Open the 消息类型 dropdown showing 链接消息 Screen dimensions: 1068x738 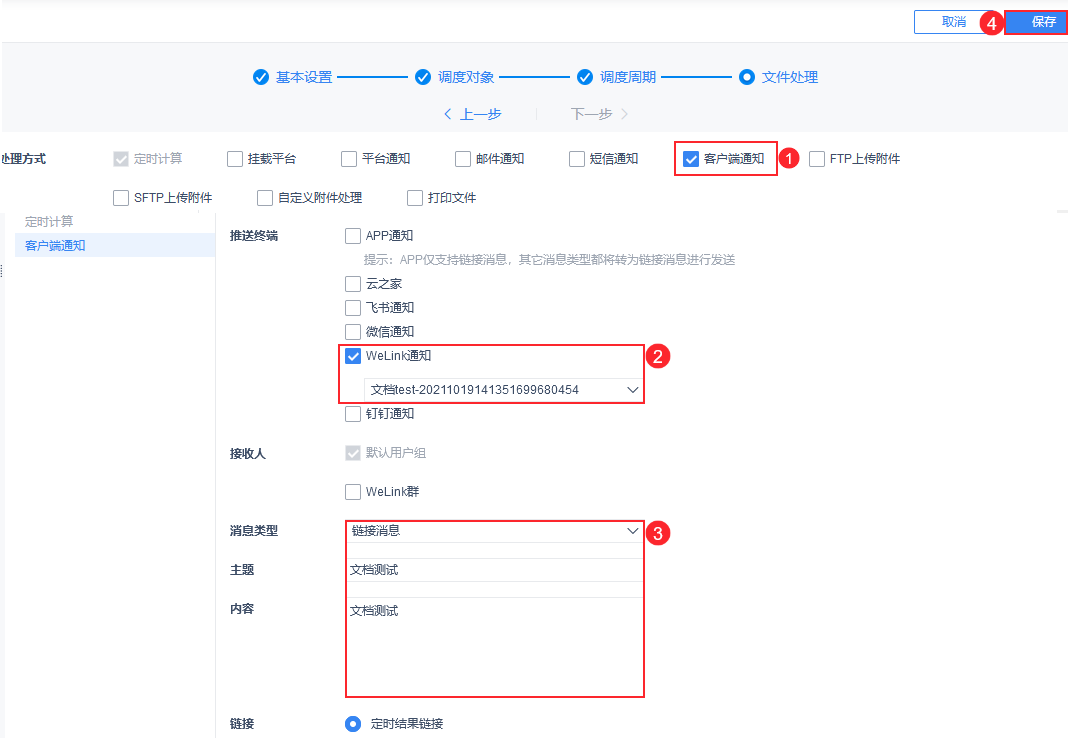pyautogui.click(x=494, y=531)
